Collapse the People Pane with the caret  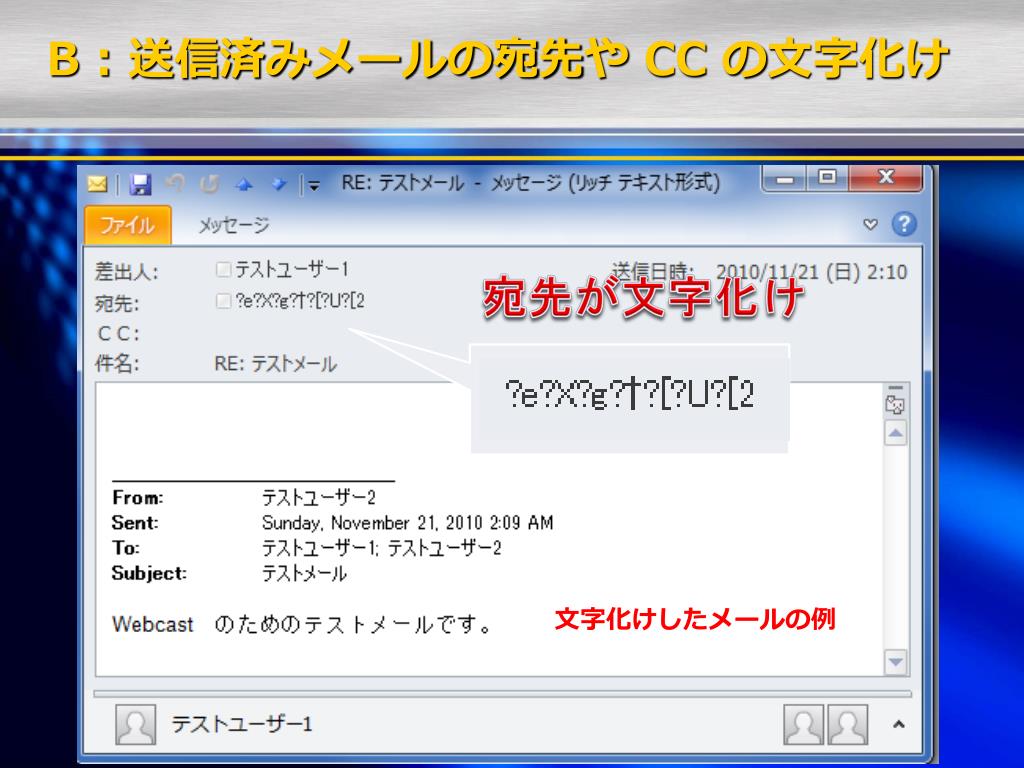pyautogui.click(x=899, y=724)
